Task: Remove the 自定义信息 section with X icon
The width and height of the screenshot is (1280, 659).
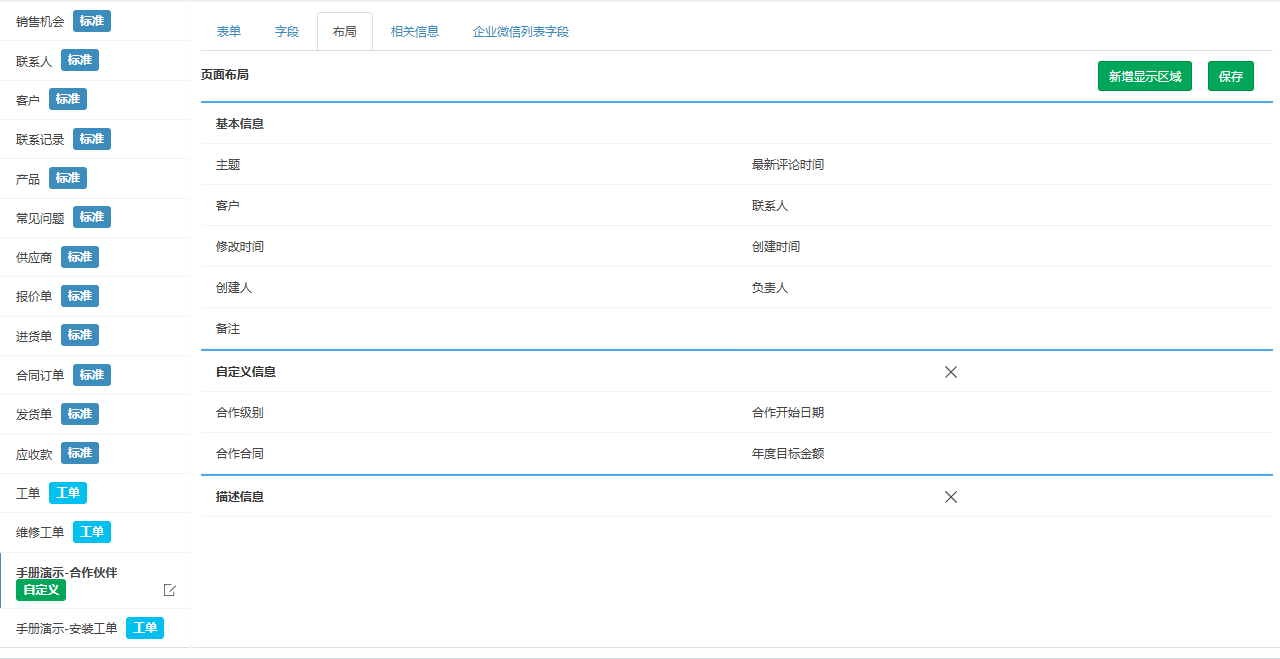Action: 951,372
